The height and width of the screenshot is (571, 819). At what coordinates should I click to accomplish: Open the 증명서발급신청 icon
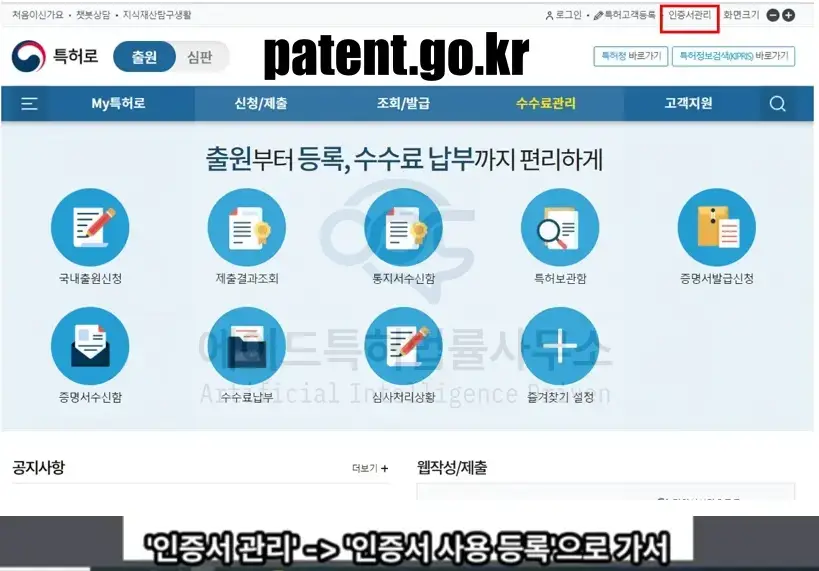717,227
